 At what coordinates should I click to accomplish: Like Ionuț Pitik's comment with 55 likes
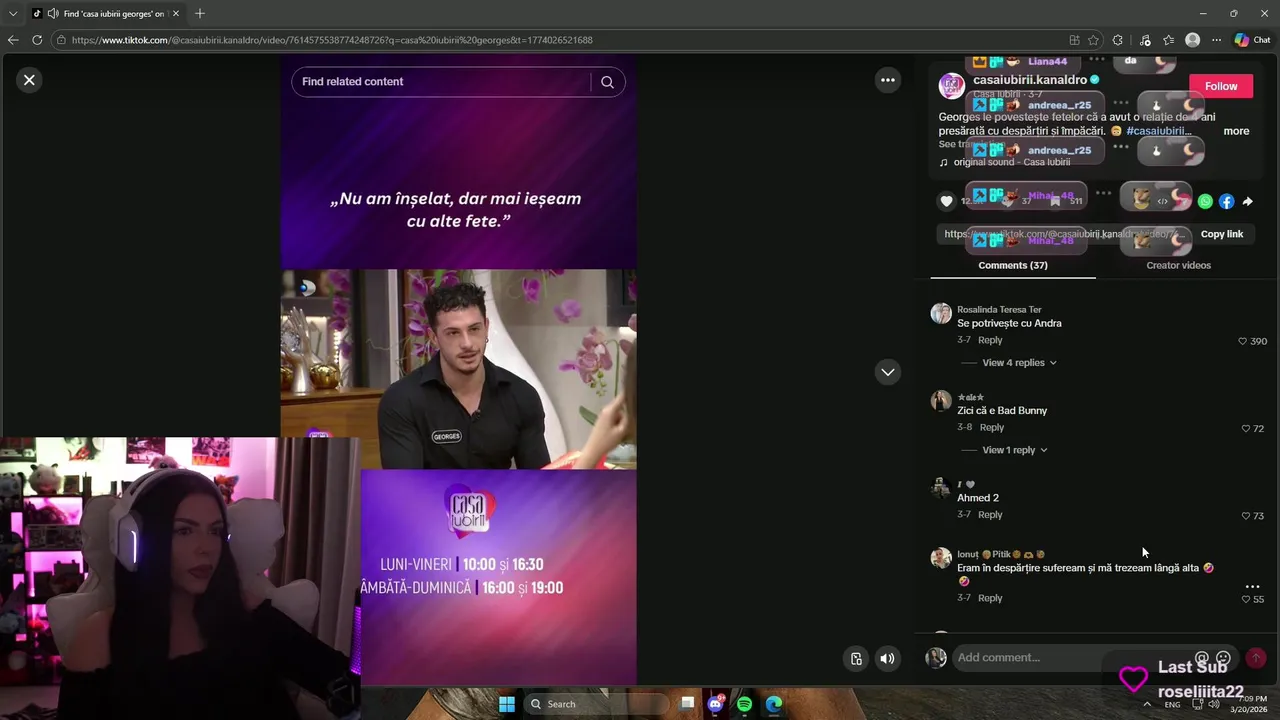pos(1246,599)
